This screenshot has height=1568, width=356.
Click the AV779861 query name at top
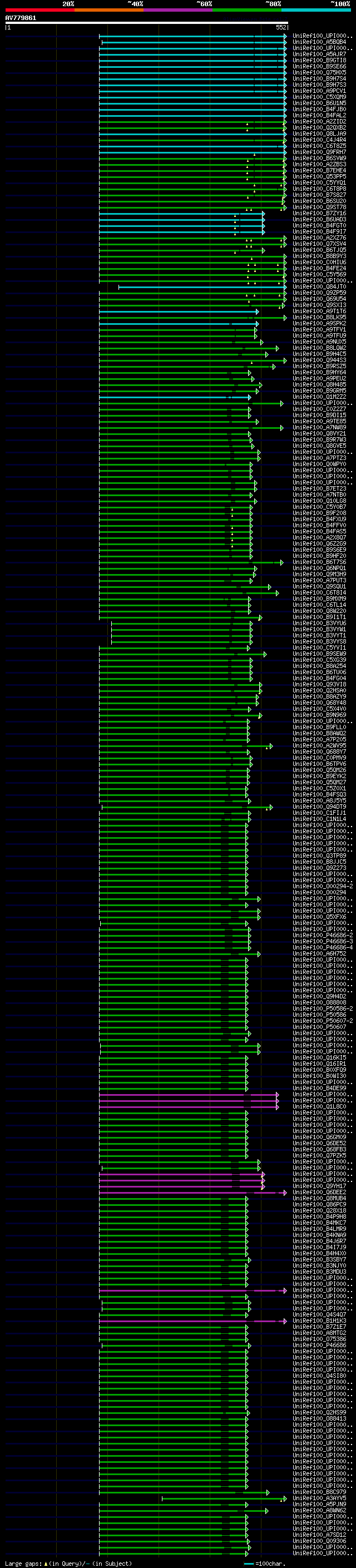point(21,18)
